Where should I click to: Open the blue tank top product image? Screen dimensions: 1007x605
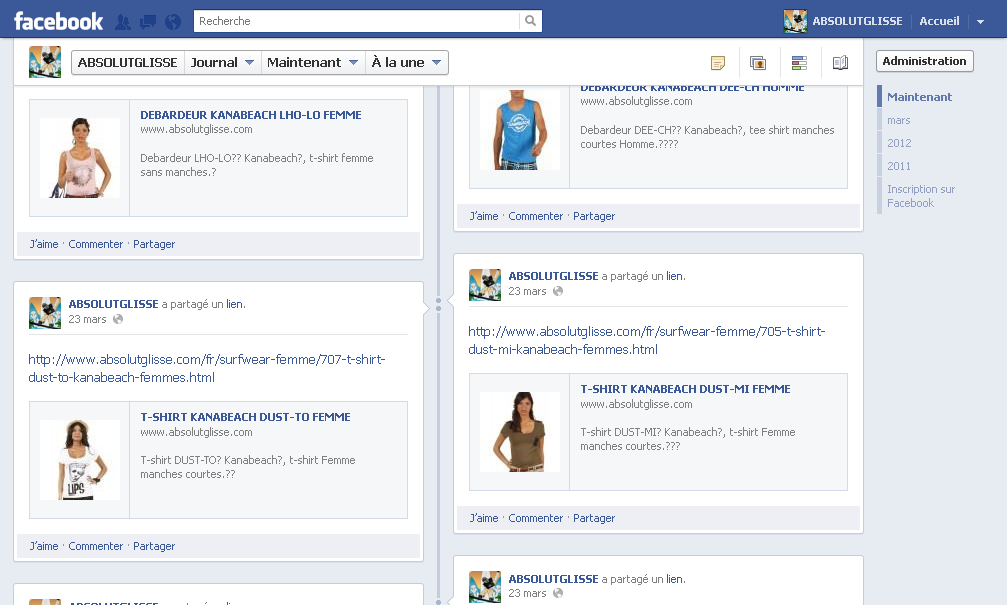click(520, 130)
